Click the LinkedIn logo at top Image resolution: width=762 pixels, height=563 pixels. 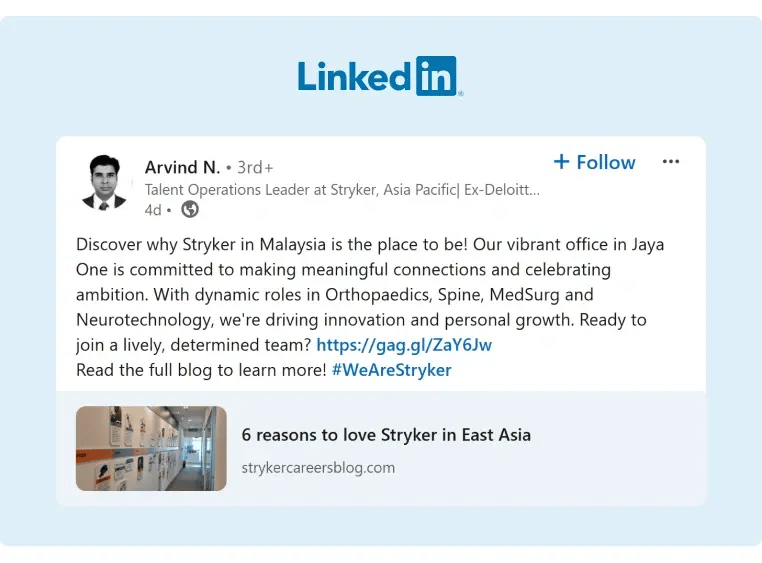point(379,77)
